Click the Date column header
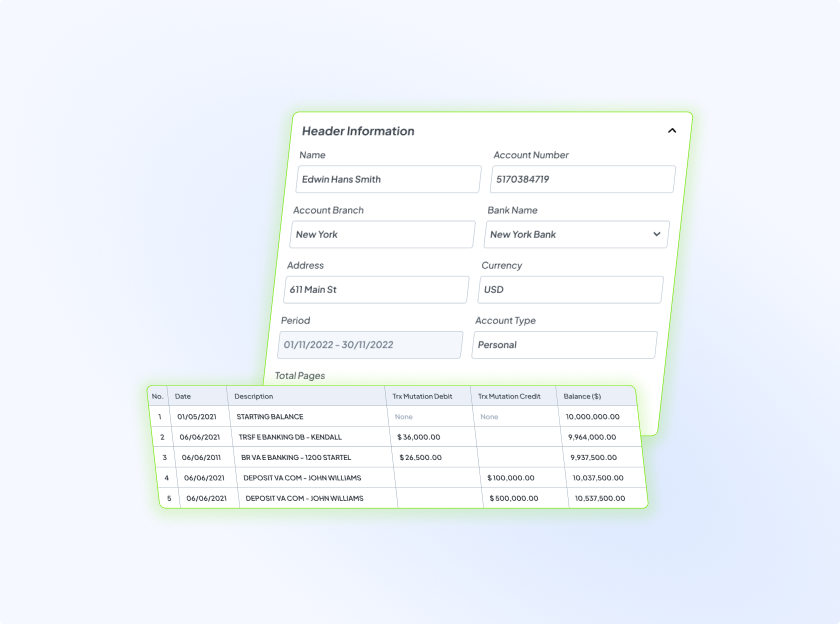The width and height of the screenshot is (840, 624). pyautogui.click(x=183, y=397)
